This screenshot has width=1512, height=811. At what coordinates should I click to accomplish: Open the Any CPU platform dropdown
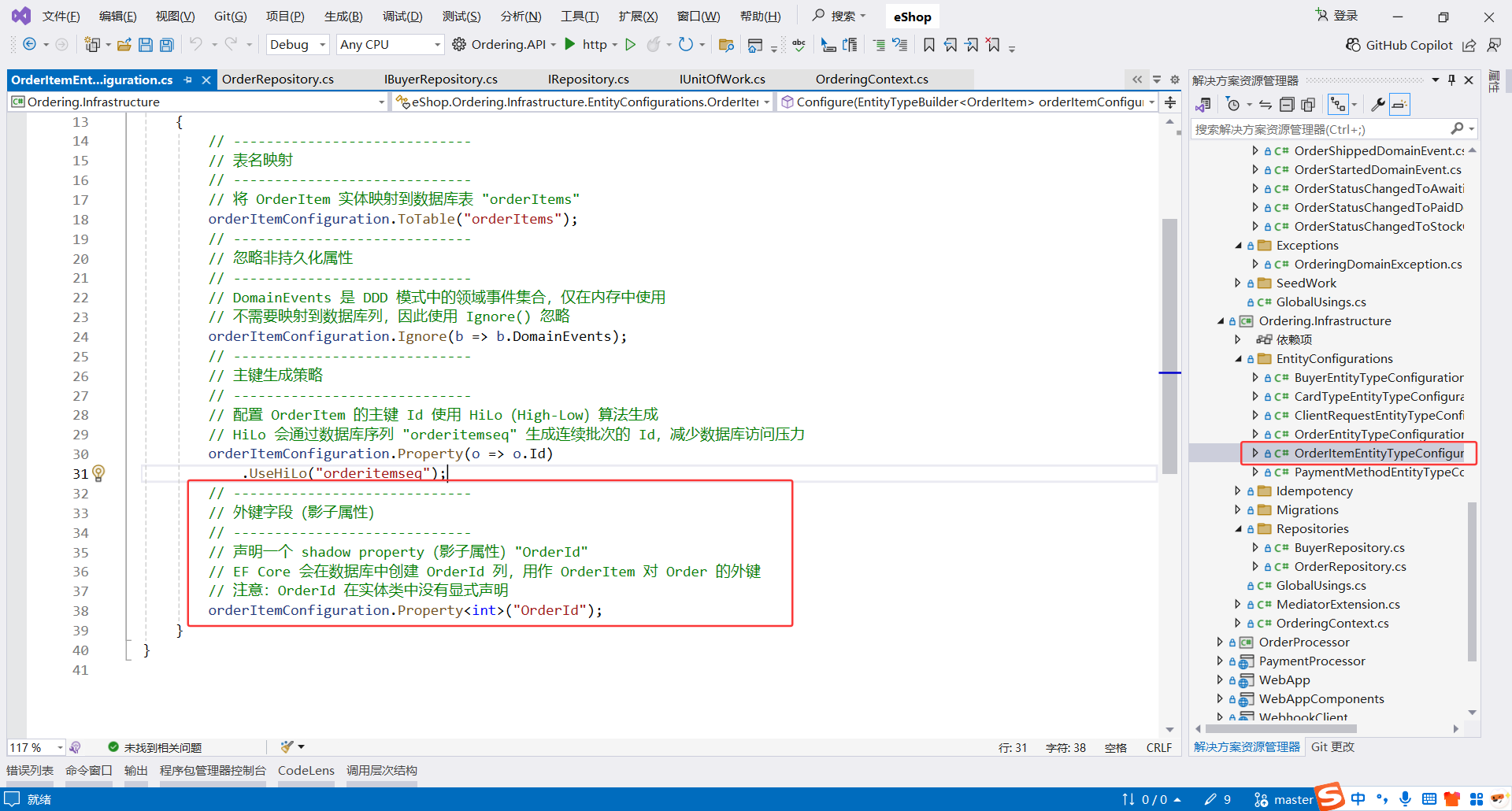pos(389,44)
